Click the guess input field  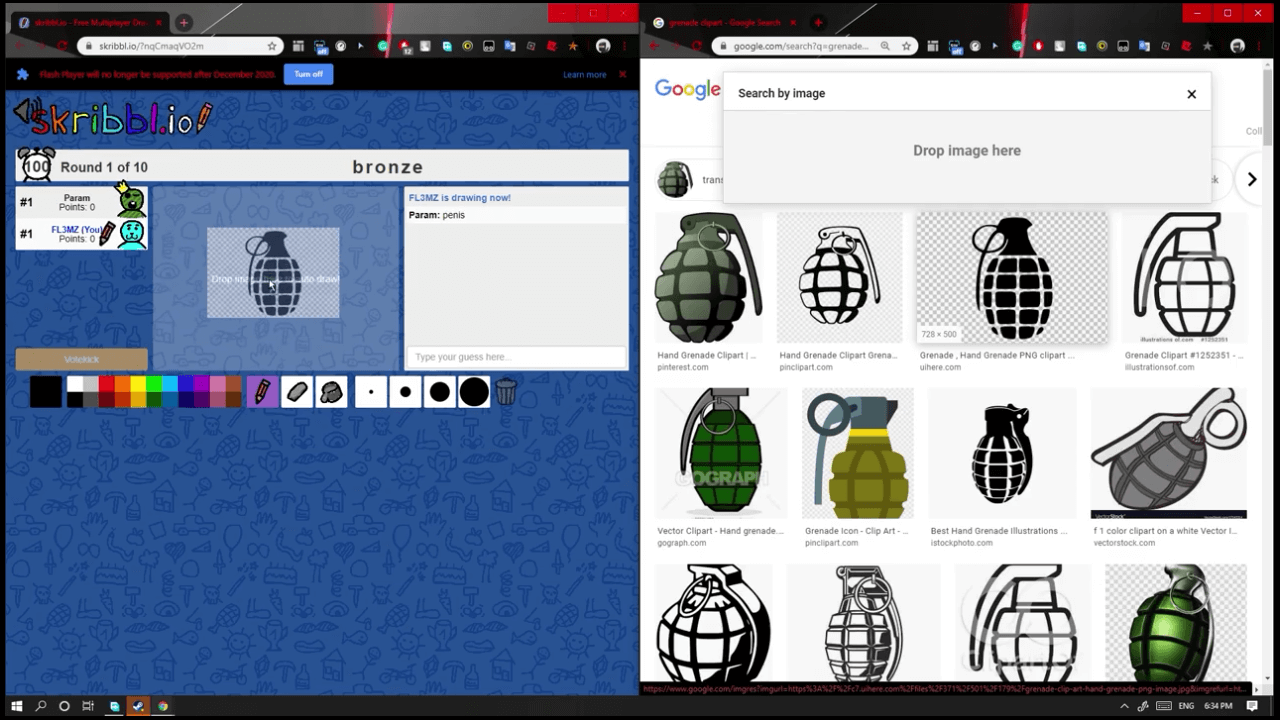tap(516, 357)
